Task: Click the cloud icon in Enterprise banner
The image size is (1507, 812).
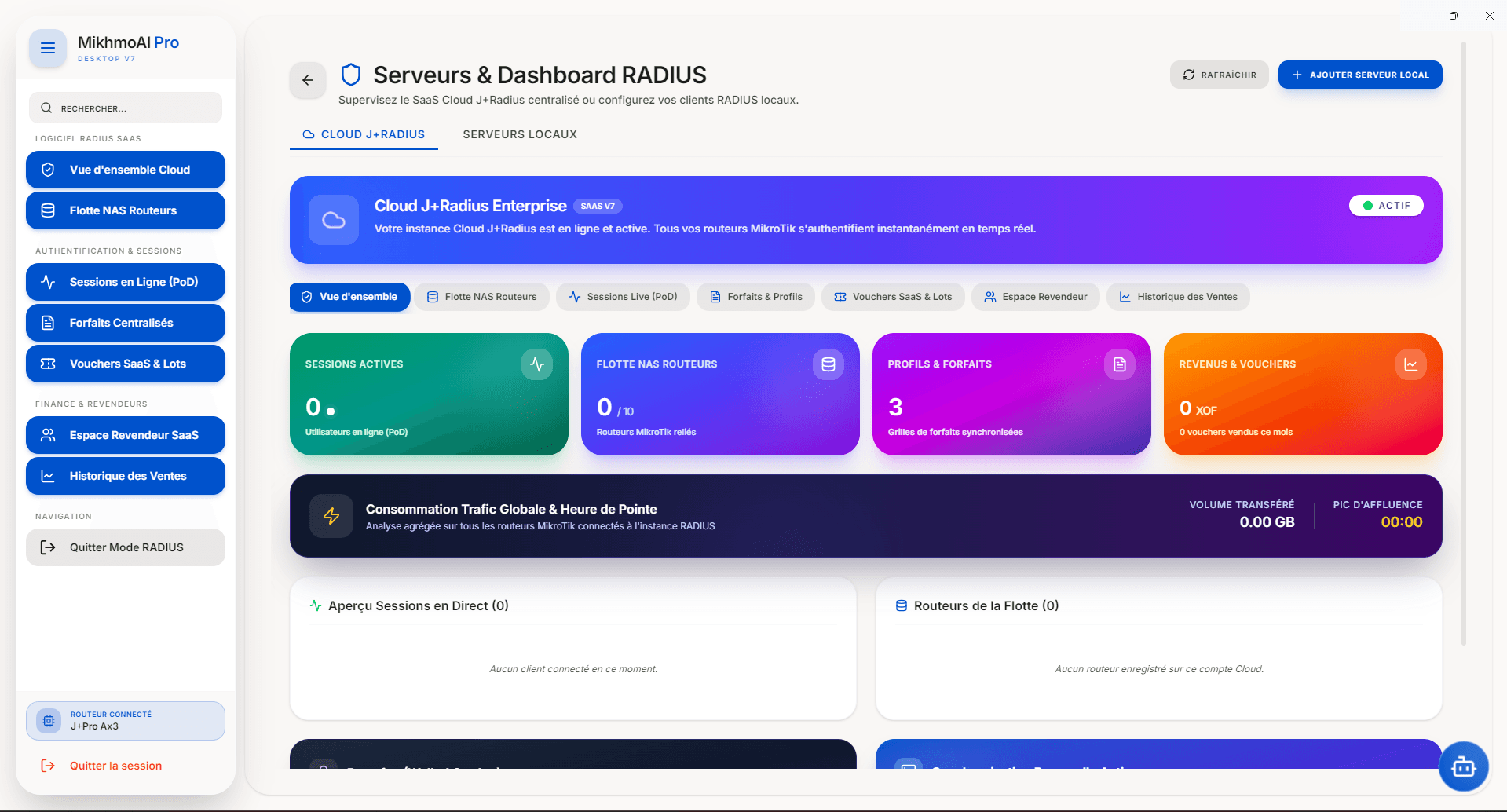Action: pyautogui.click(x=334, y=220)
